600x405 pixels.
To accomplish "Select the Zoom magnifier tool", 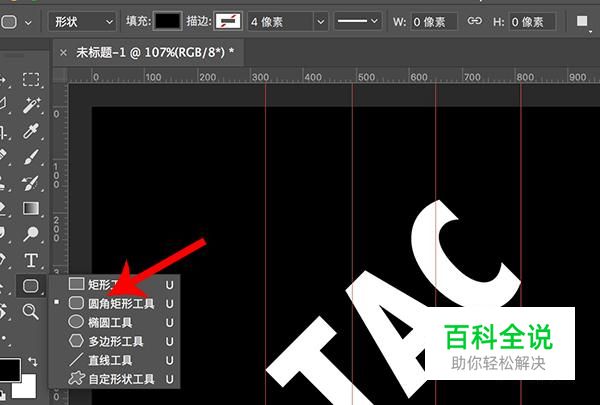I will (x=31, y=312).
